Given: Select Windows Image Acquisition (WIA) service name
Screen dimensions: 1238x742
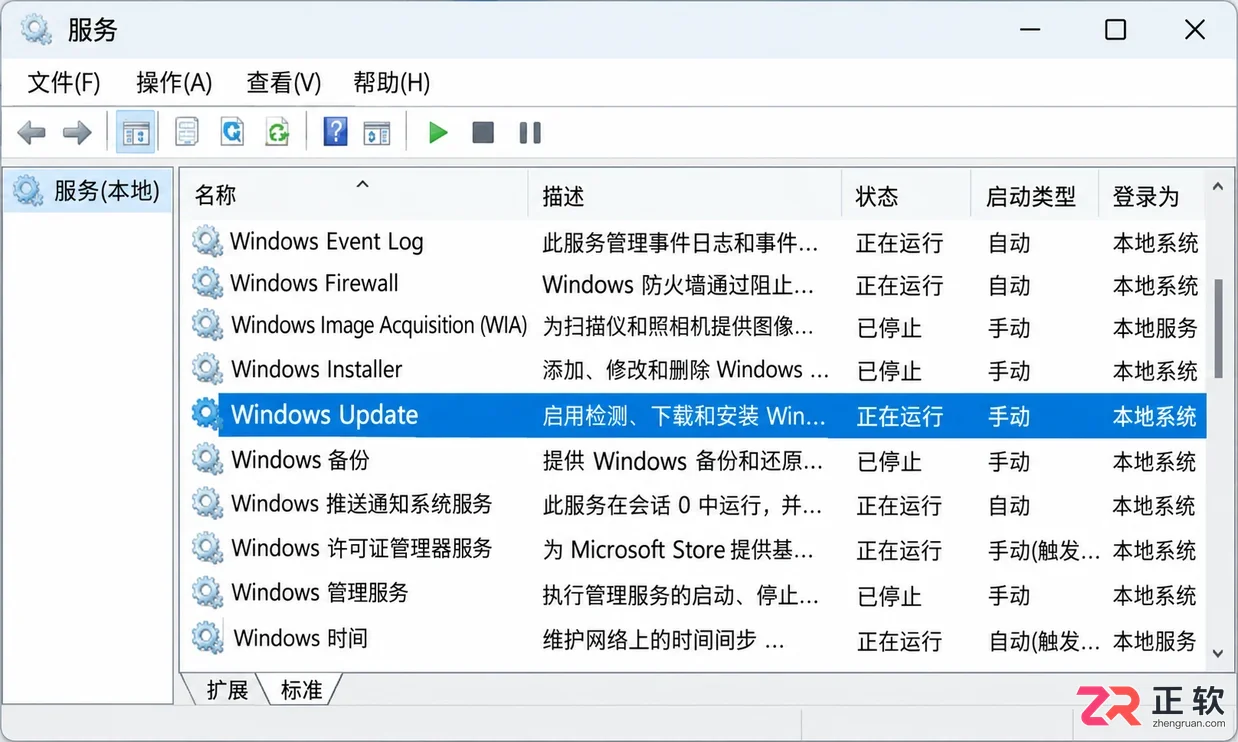Looking at the screenshot, I should click(379, 325).
